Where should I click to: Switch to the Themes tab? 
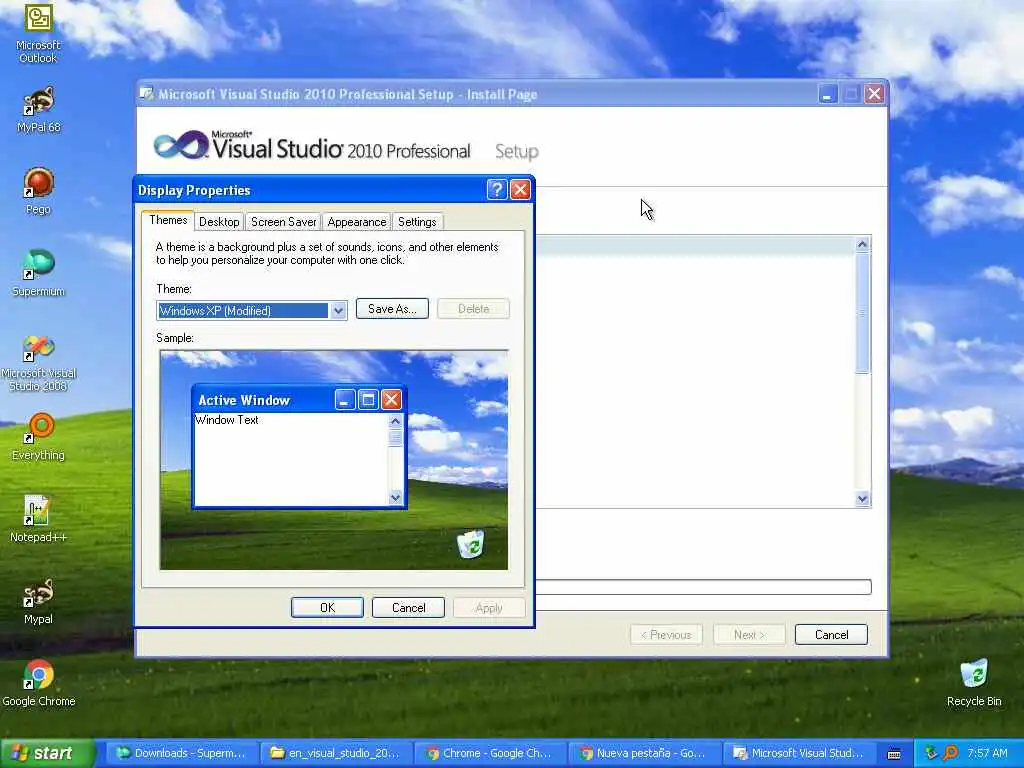point(168,220)
